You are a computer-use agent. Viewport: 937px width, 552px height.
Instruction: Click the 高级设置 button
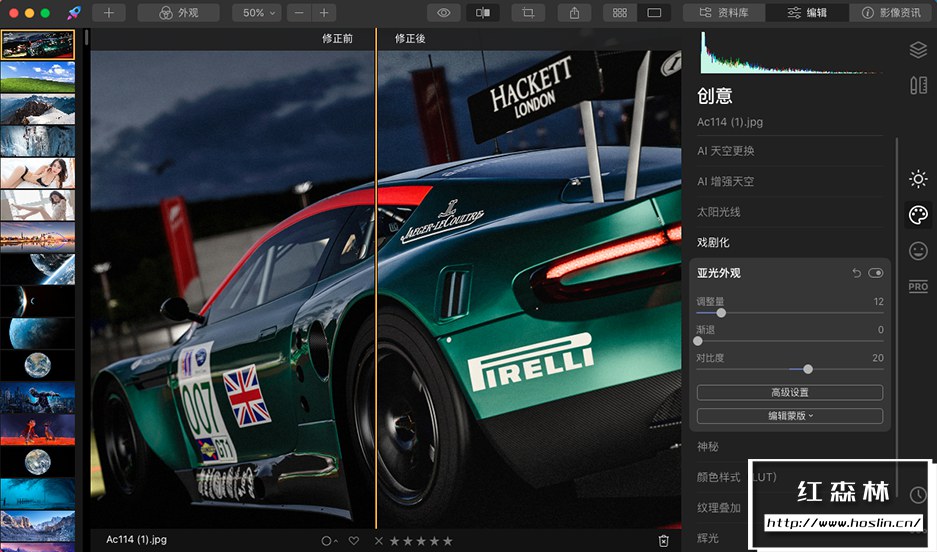coord(789,392)
